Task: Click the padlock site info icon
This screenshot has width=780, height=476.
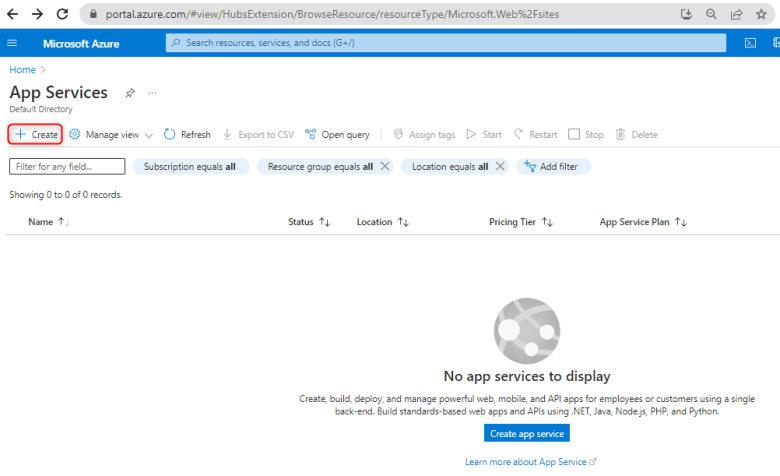Action: [93, 14]
